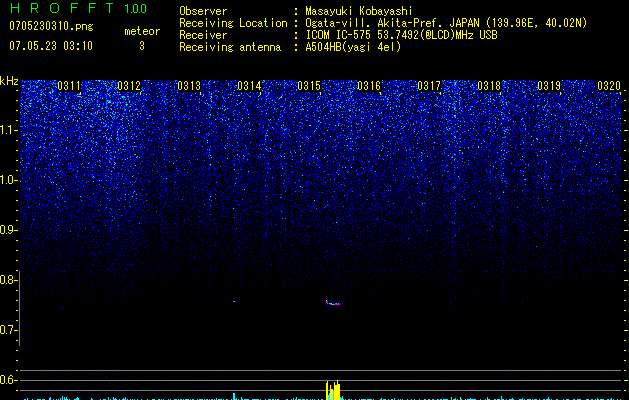Click the 0315 time marker

click(x=309, y=86)
